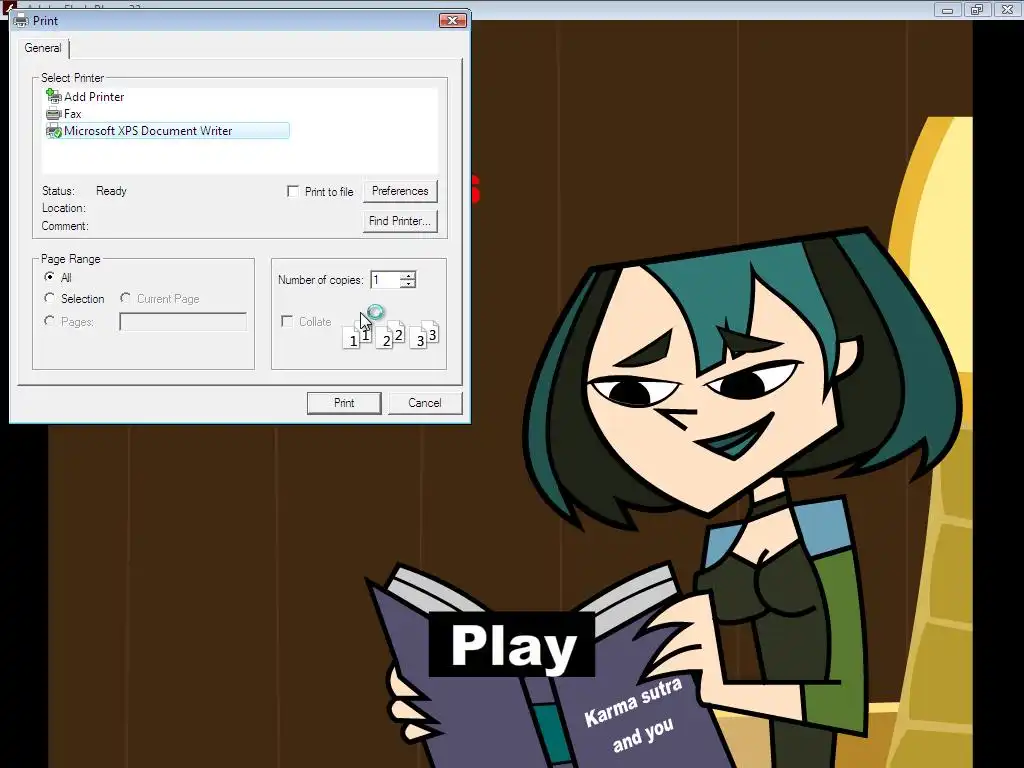Image resolution: width=1024 pixels, height=768 pixels.
Task: Click the Print button
Action: (344, 403)
